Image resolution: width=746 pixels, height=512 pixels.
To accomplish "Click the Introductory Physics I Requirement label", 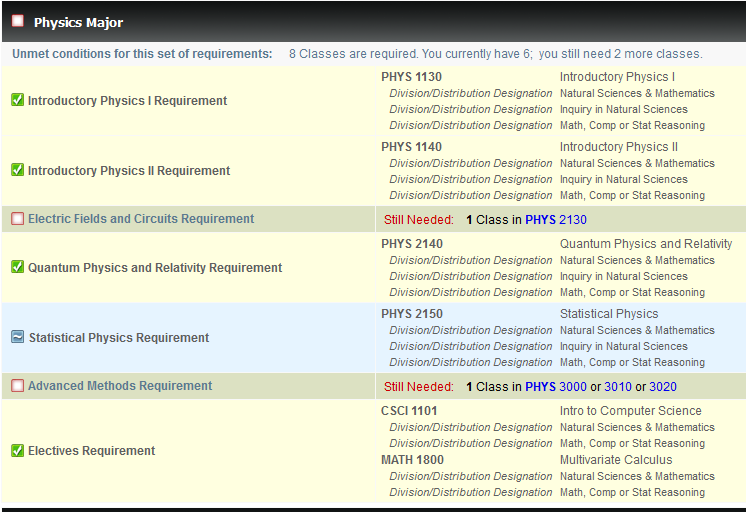I will [x=128, y=101].
